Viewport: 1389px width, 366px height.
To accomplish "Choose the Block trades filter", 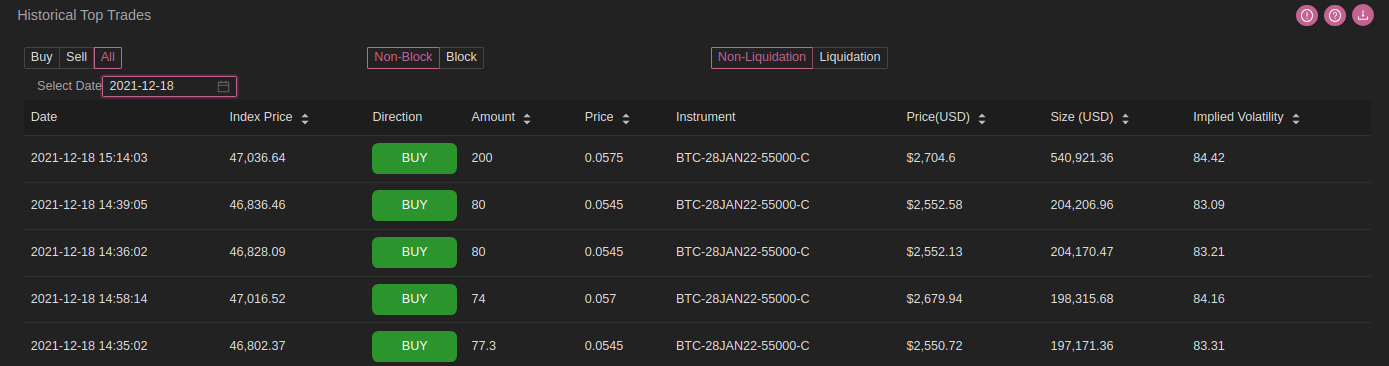I will (x=461, y=58).
